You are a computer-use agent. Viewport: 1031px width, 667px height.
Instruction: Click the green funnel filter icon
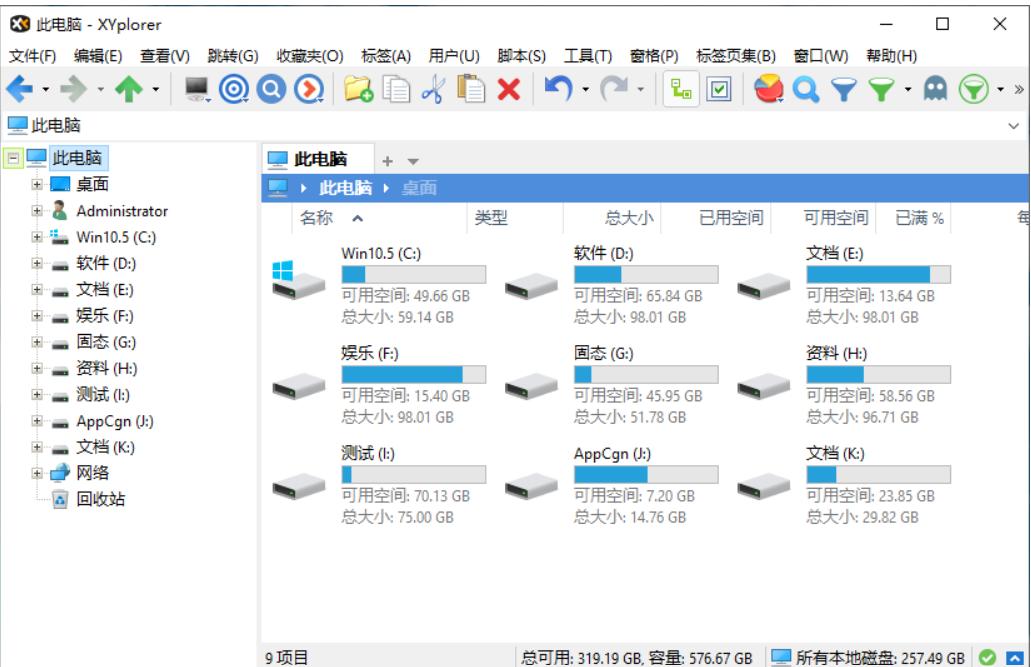(881, 89)
